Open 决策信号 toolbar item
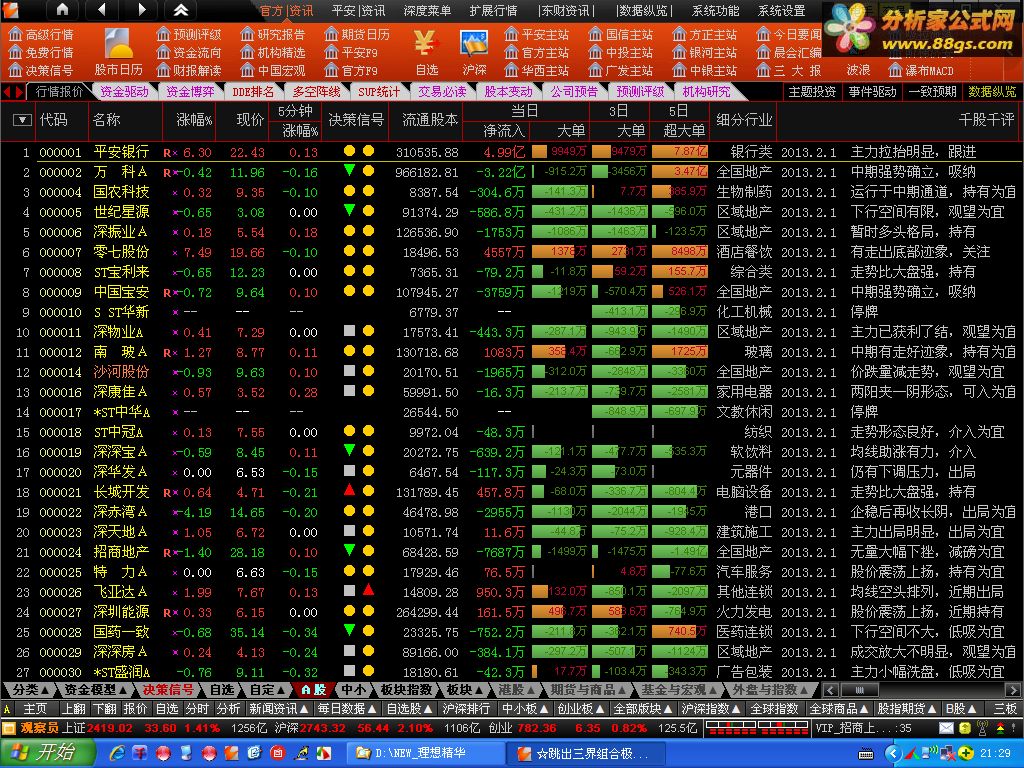Image resolution: width=1024 pixels, height=768 pixels. [41, 70]
